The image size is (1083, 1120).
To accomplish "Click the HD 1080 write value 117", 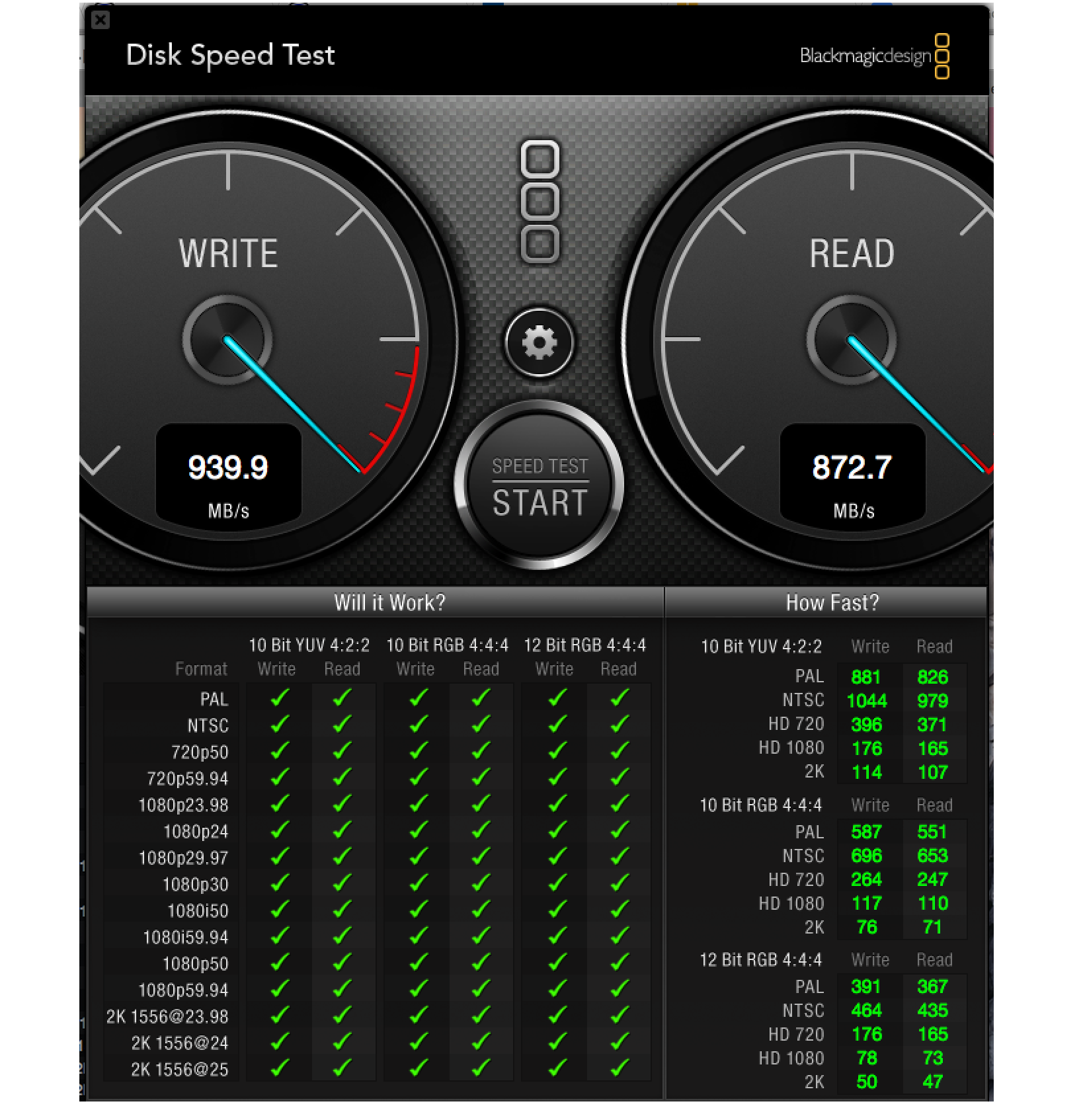I will 866,903.
